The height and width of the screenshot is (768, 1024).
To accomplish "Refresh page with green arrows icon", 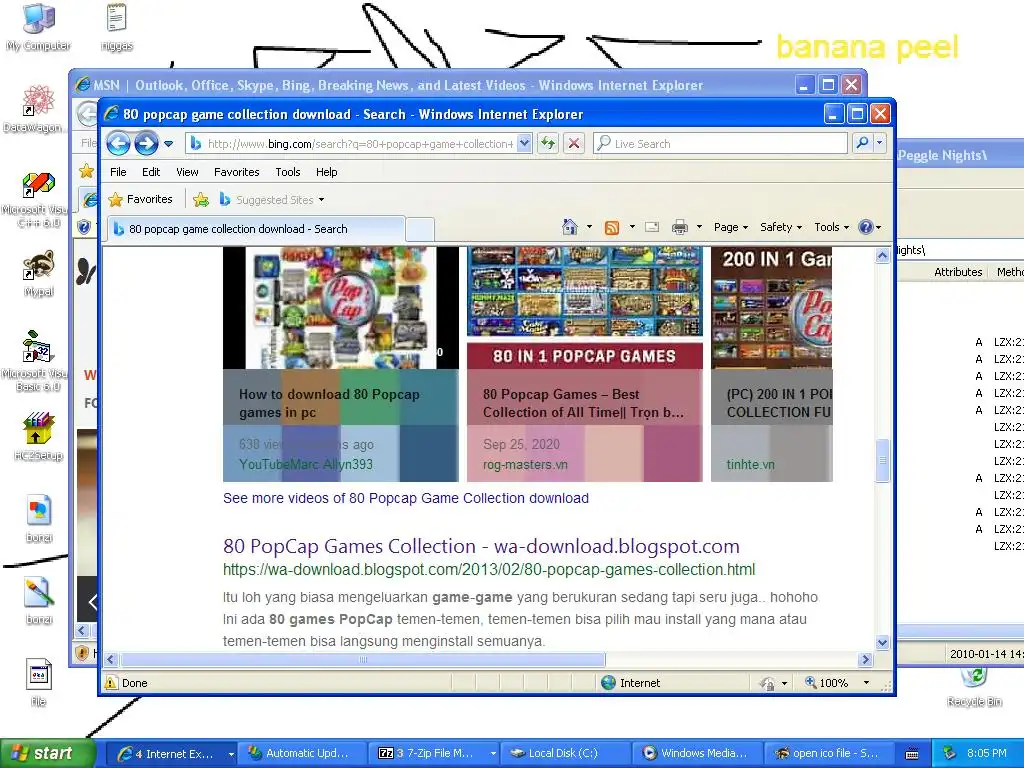I will coord(548,144).
